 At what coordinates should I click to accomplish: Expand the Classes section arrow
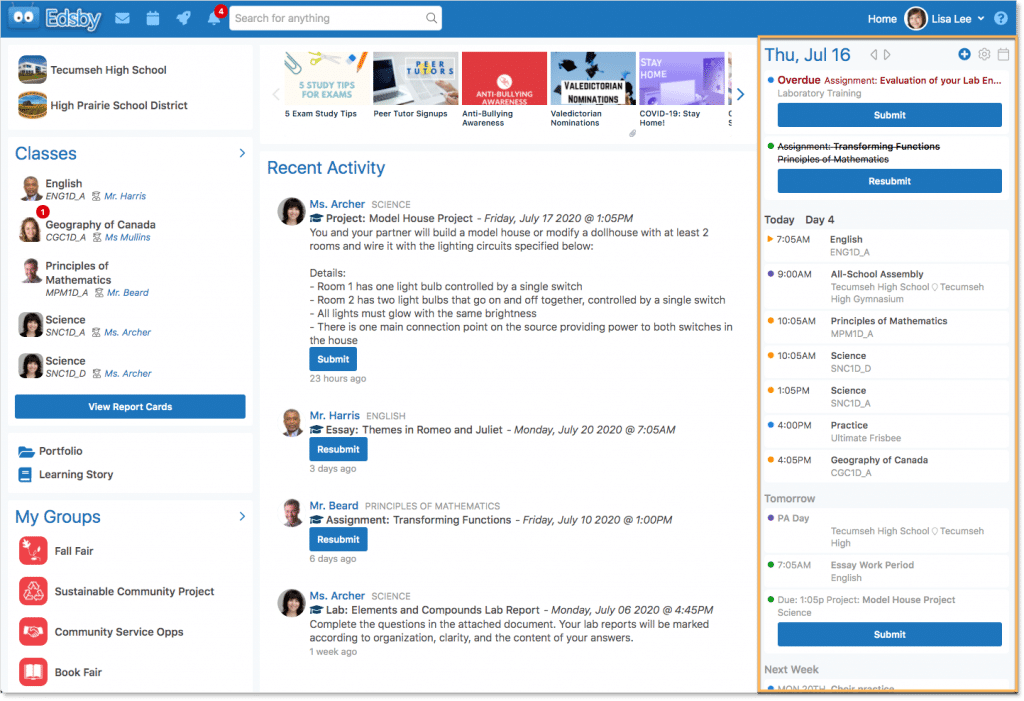(x=242, y=153)
